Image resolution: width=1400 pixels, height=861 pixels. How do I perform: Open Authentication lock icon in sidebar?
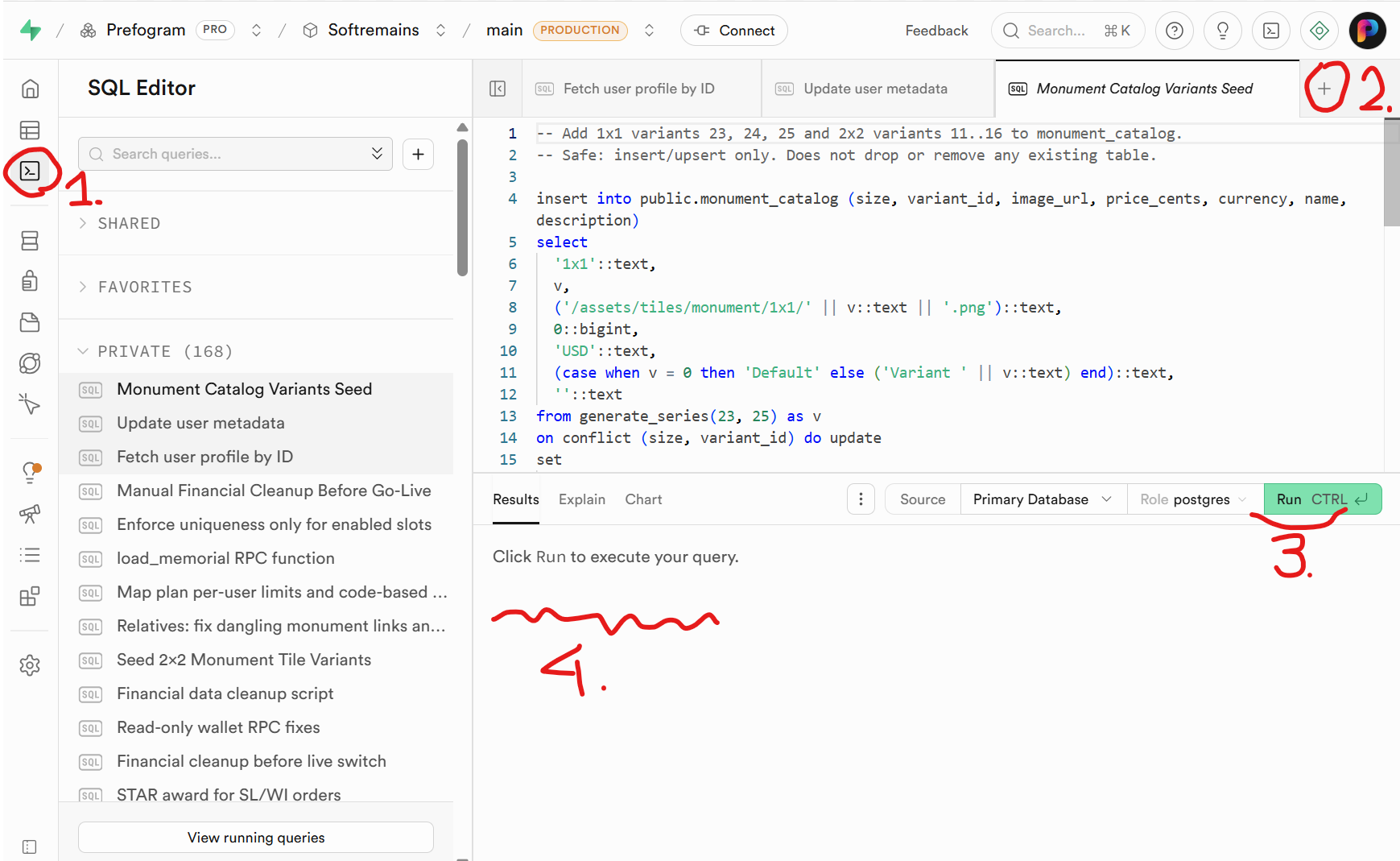click(30, 281)
